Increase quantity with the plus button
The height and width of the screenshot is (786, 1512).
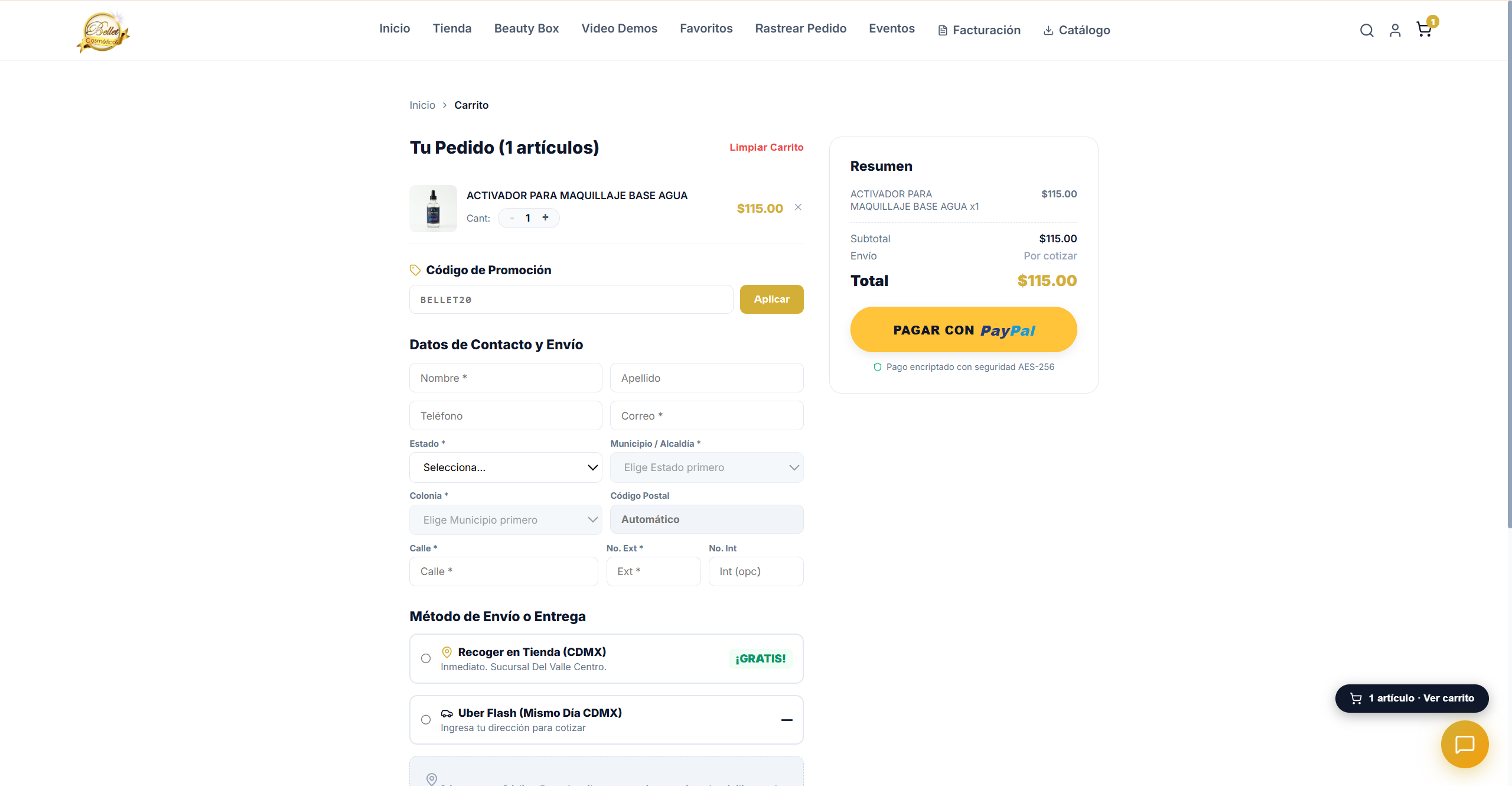(x=546, y=218)
